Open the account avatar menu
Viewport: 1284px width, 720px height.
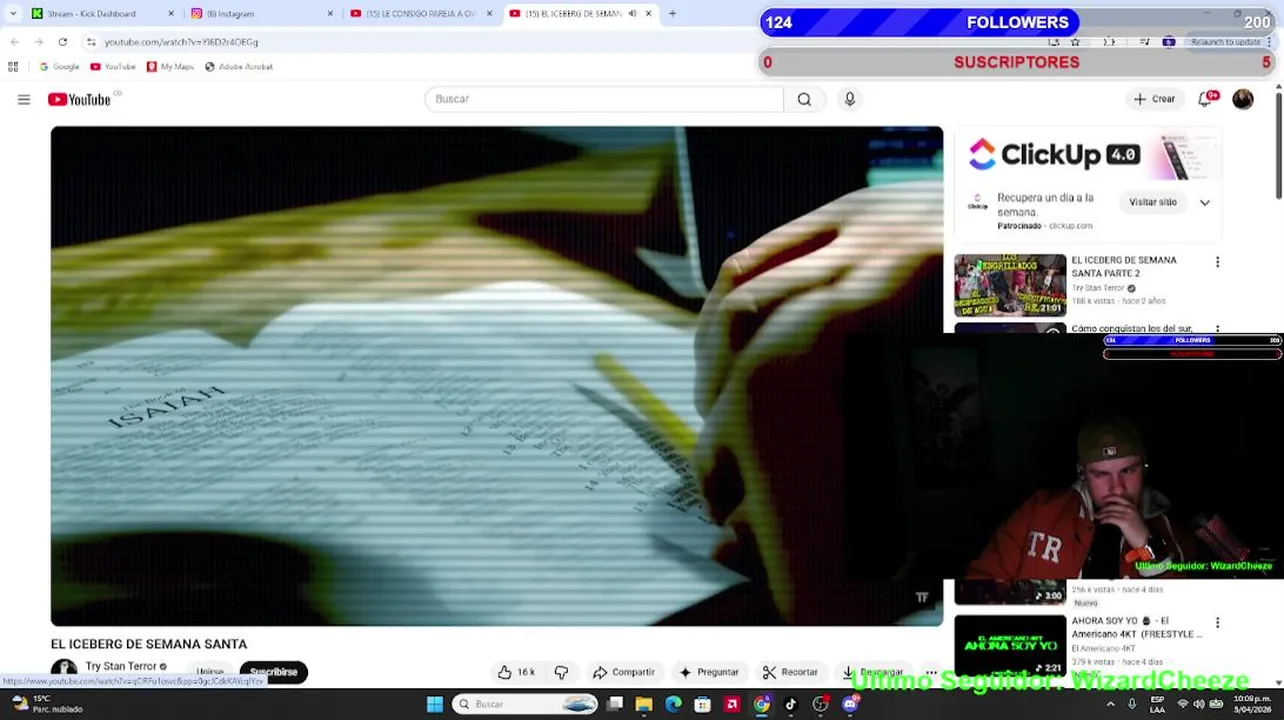[x=1243, y=99]
